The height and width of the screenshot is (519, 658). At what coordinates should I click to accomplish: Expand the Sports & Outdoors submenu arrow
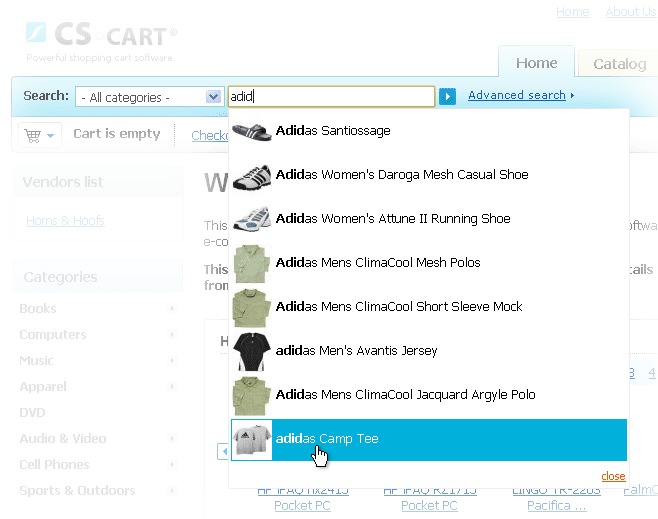tap(172, 490)
